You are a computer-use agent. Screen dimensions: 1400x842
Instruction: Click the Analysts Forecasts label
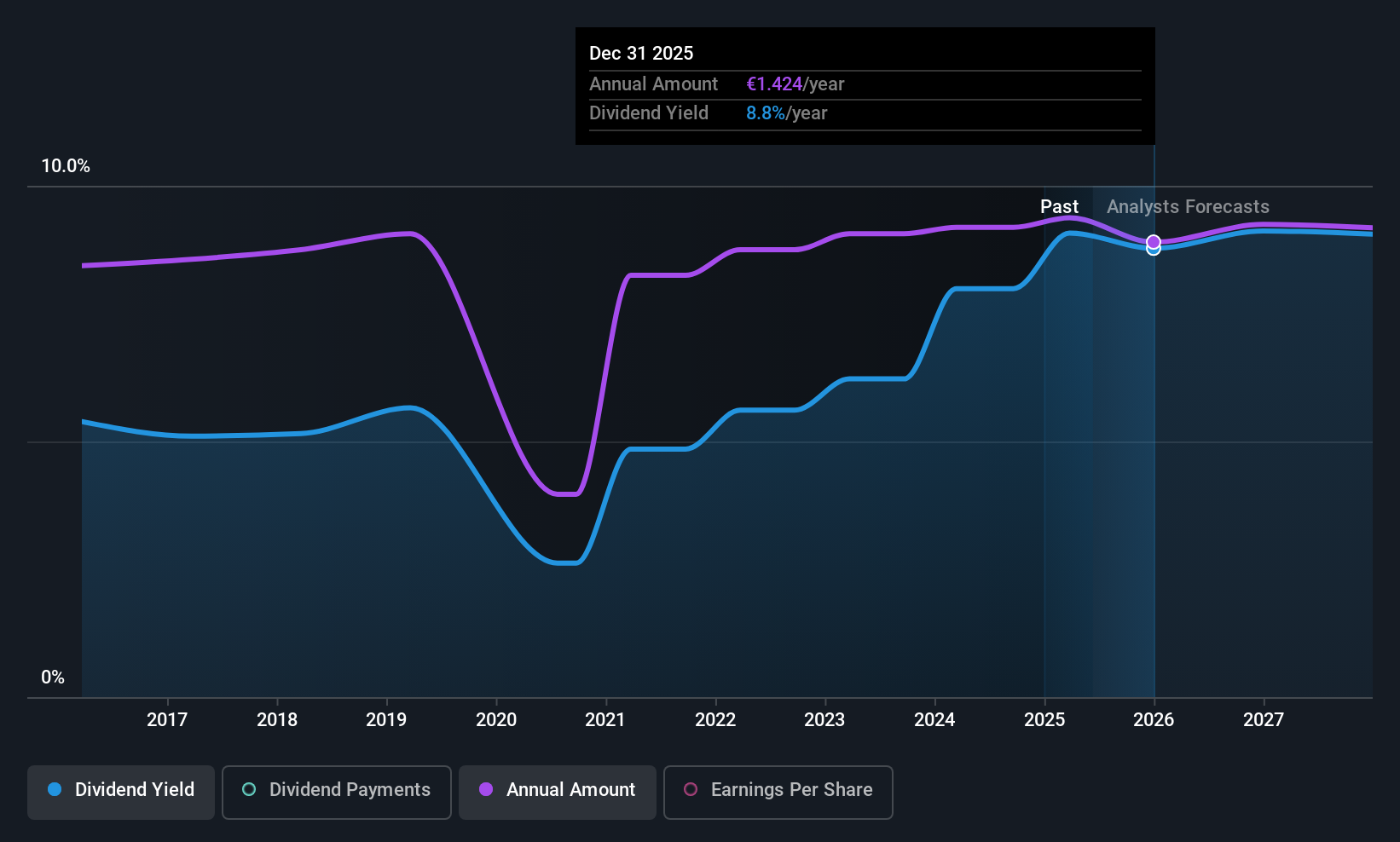[1188, 206]
